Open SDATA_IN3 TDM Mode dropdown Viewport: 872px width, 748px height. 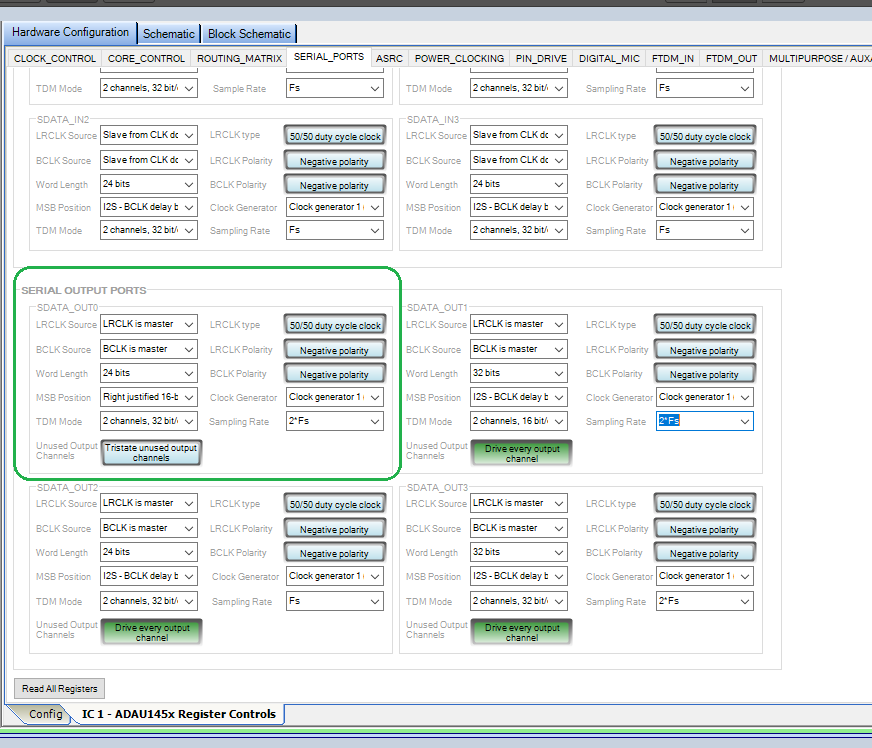pyautogui.click(x=518, y=230)
